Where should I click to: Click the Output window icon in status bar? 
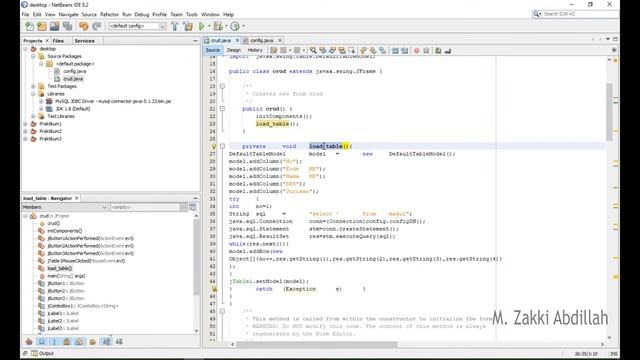pos(34,353)
